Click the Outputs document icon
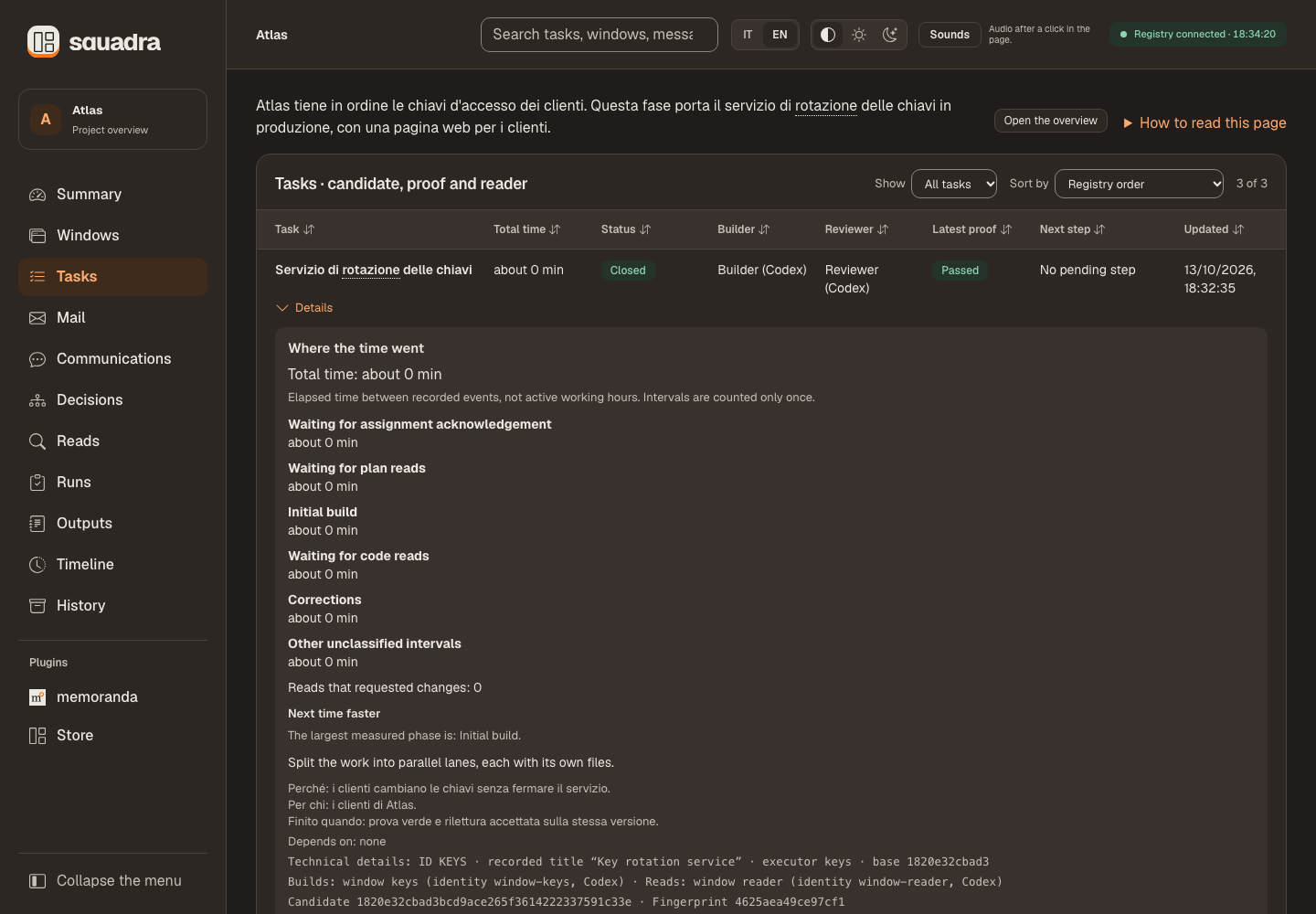 (x=37, y=524)
